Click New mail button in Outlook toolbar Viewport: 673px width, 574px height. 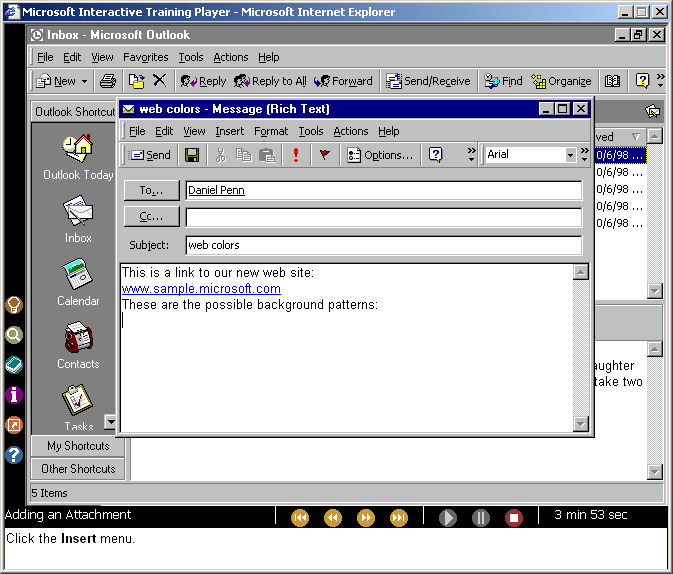56,81
